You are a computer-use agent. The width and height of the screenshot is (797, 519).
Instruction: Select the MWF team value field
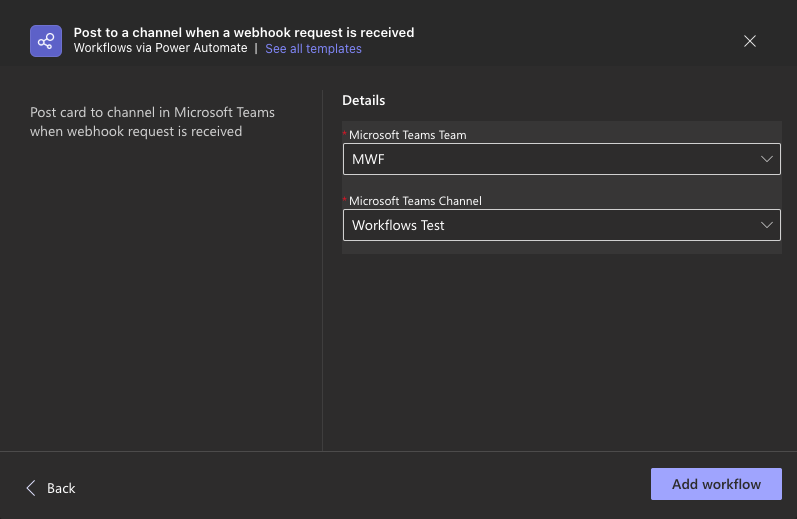pos(540,159)
